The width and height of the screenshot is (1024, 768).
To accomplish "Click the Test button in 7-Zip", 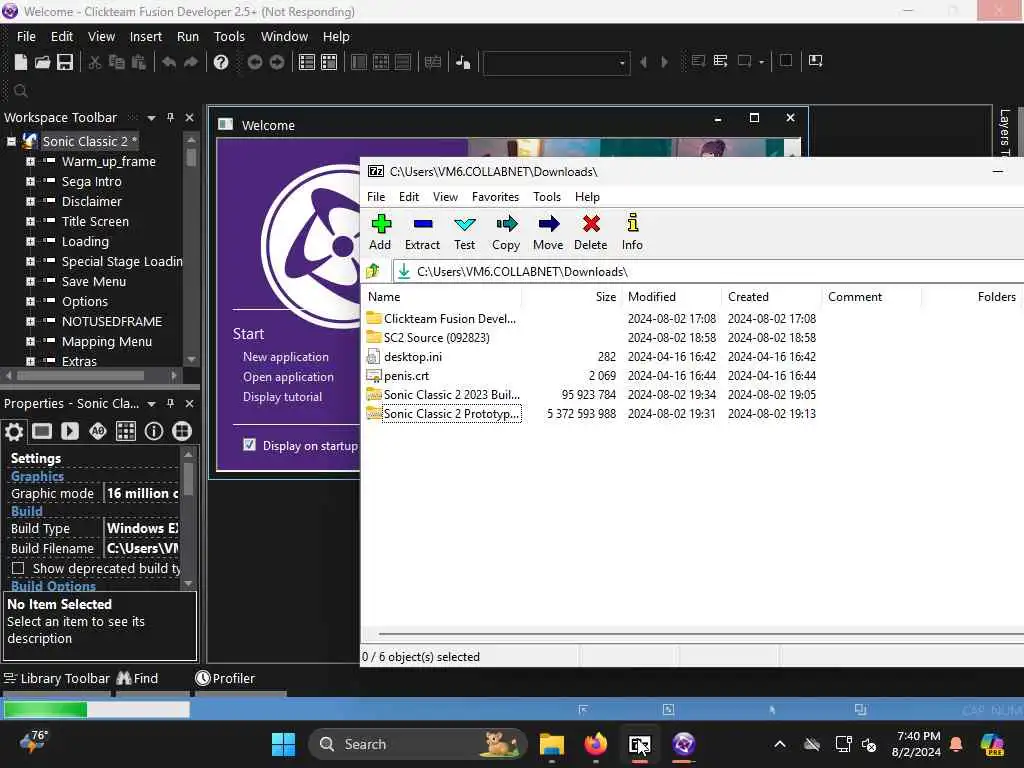I will coord(464,232).
